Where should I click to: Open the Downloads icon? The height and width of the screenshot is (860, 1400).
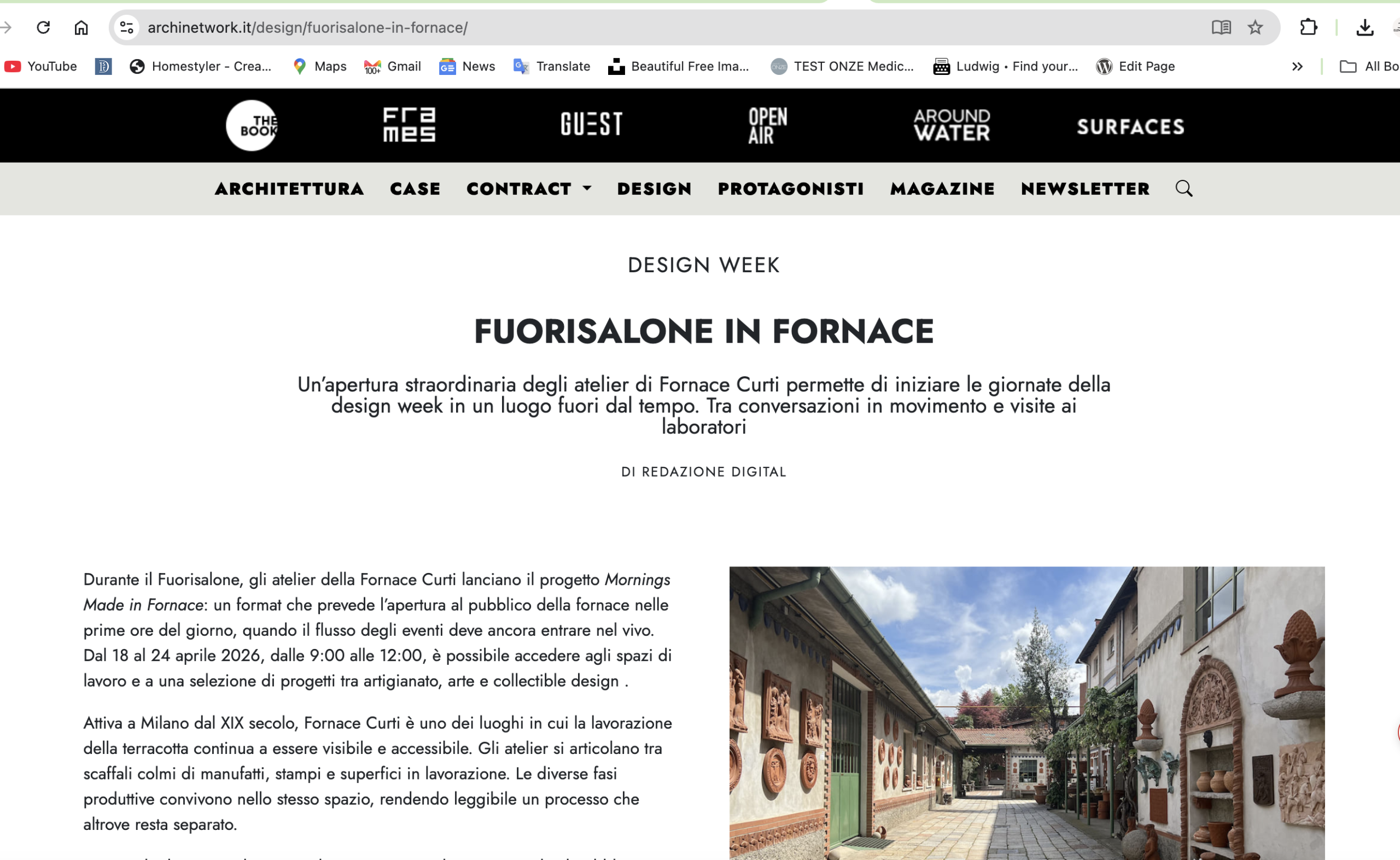pos(1365,27)
